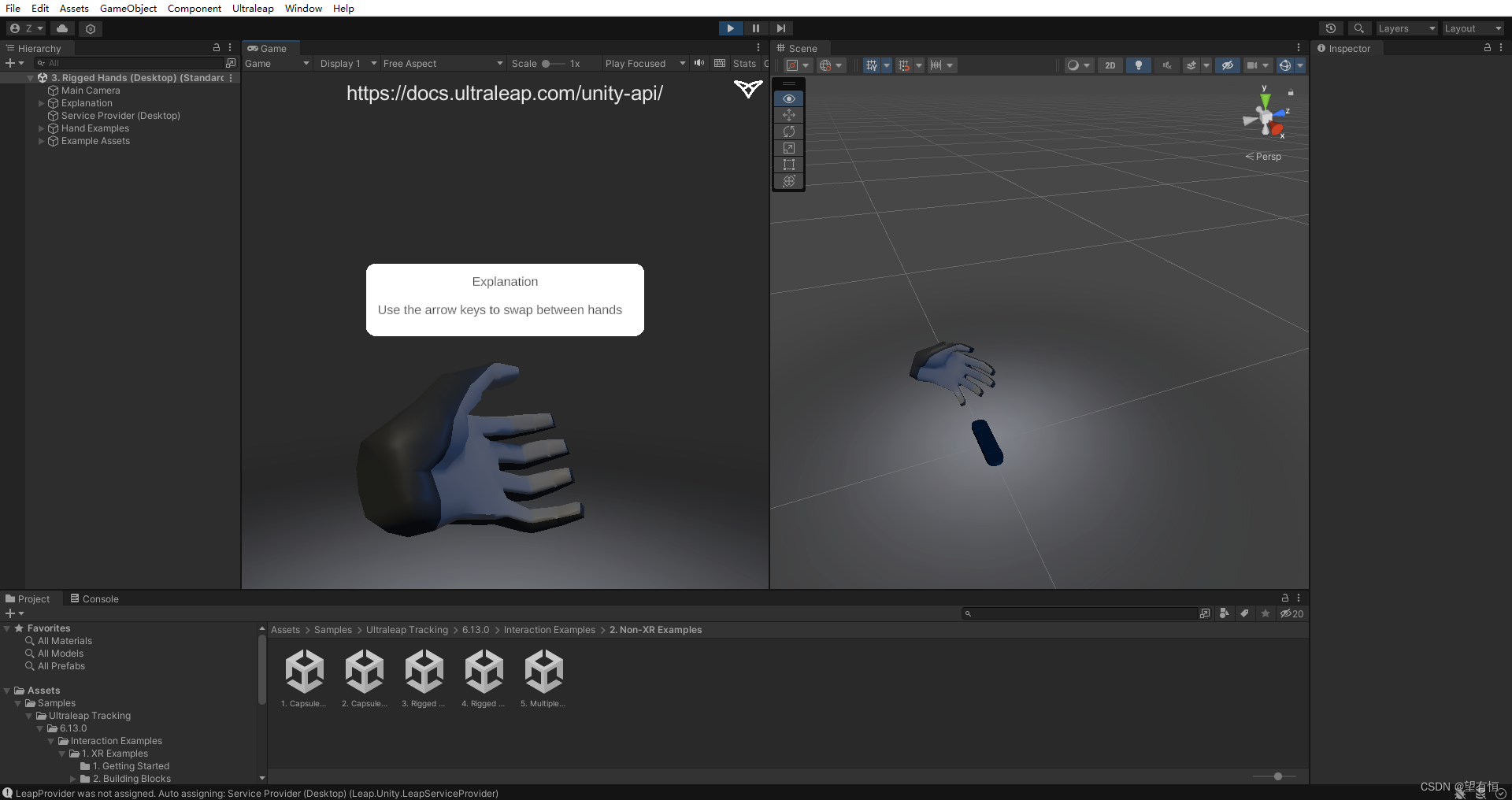This screenshot has height=800, width=1512.
Task: Lock the Inspector panel
Action: (x=1488, y=48)
